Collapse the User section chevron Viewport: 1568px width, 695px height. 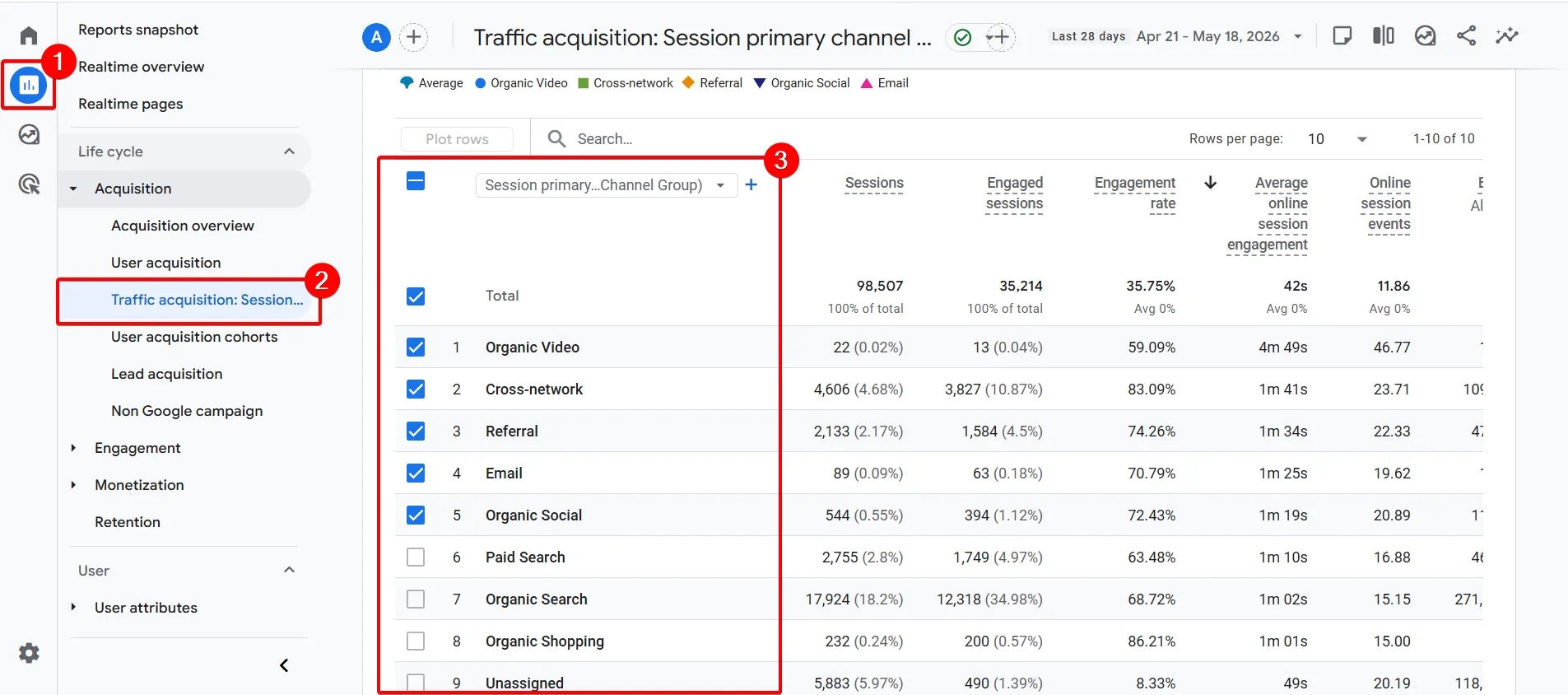(289, 570)
